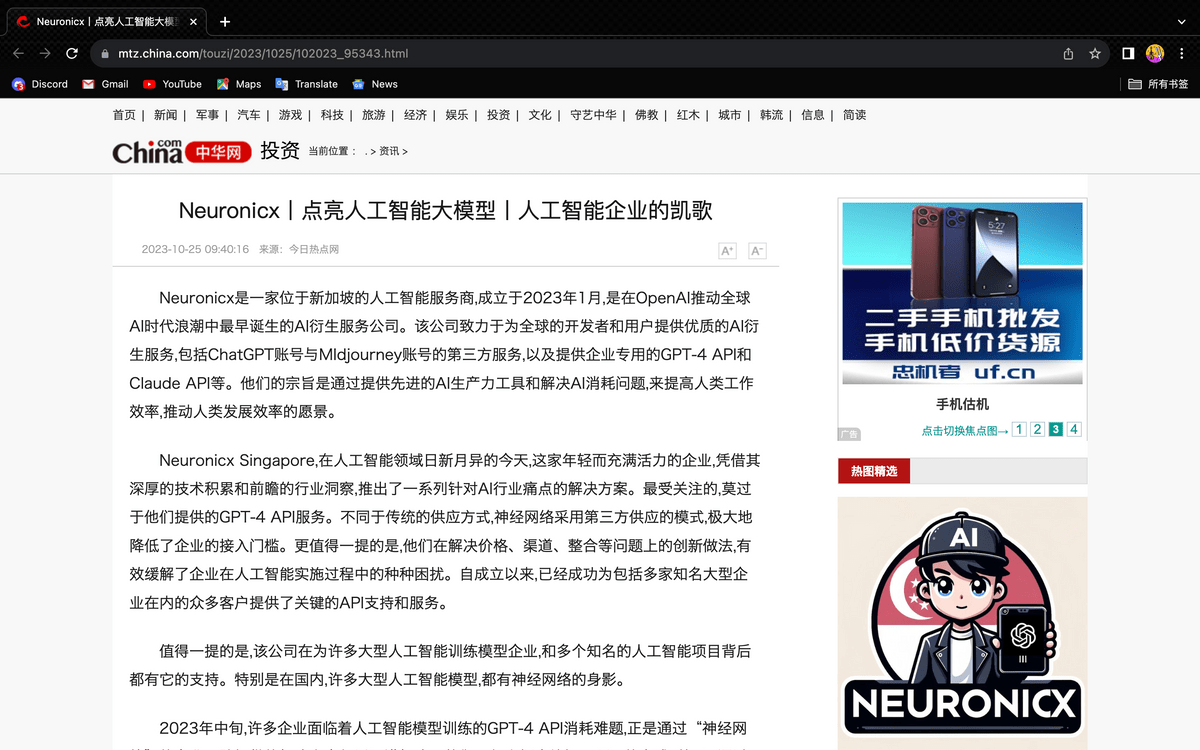
Task: Open a new browser tab
Action: coord(225,21)
